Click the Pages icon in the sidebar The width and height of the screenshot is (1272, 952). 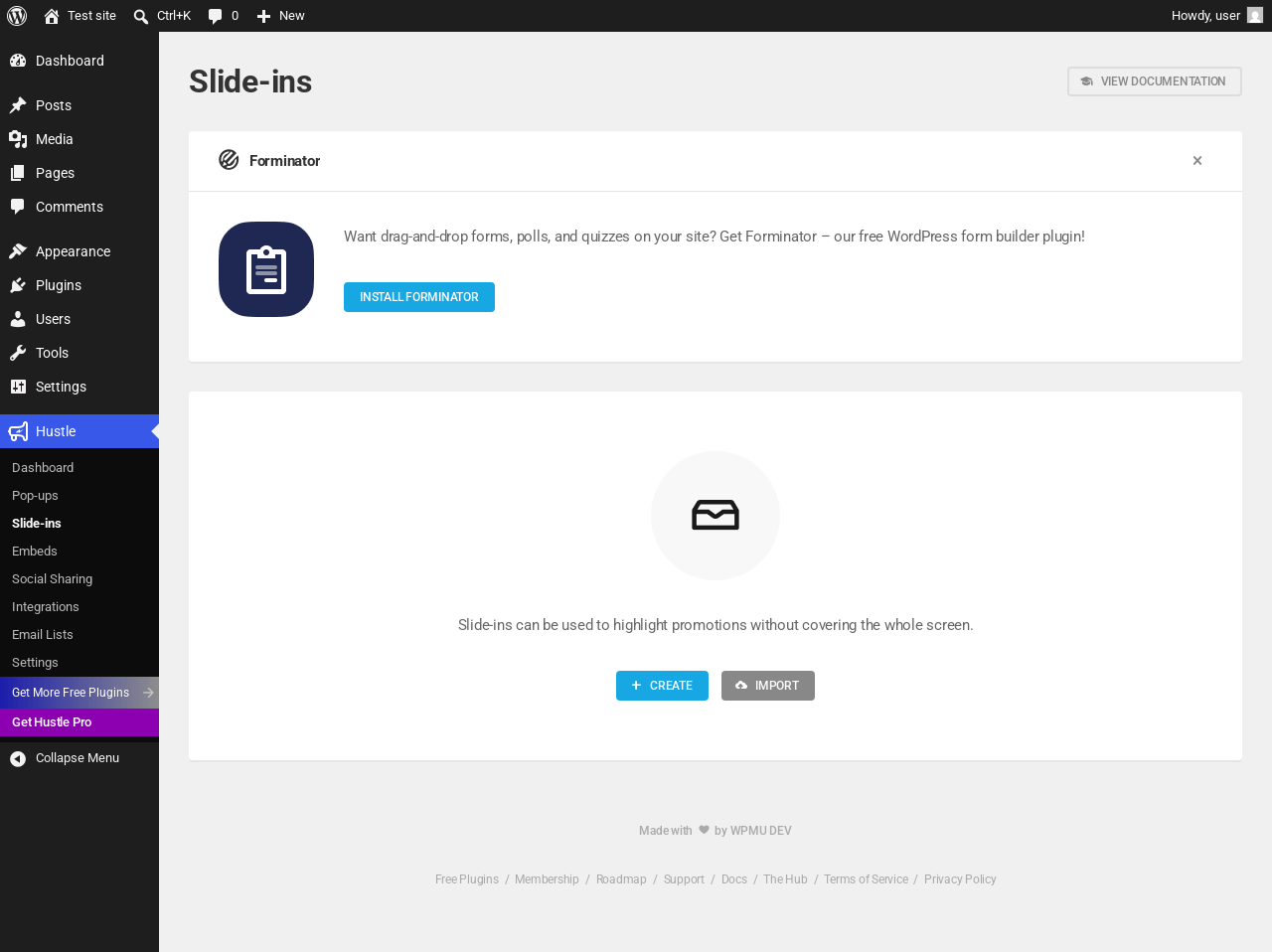18,173
